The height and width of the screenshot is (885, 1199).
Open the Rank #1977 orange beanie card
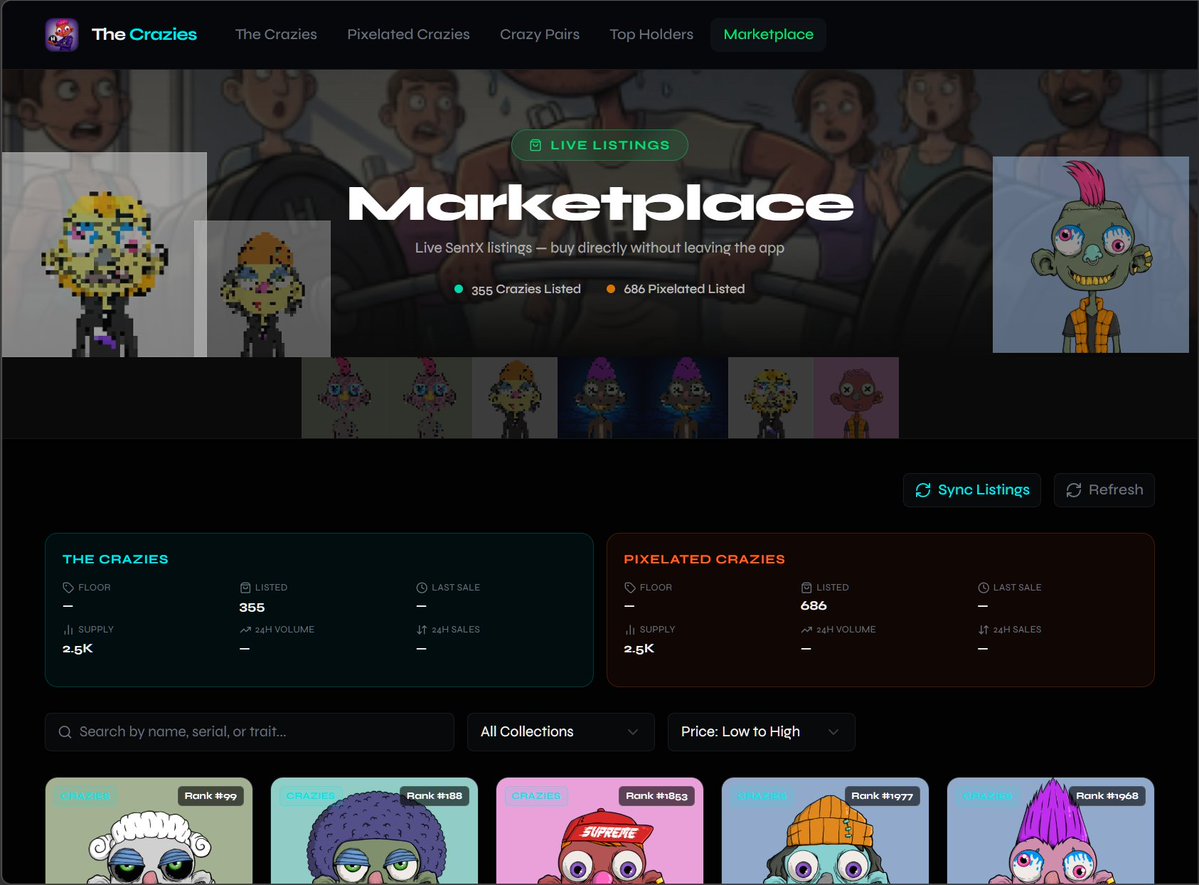[x=825, y=831]
